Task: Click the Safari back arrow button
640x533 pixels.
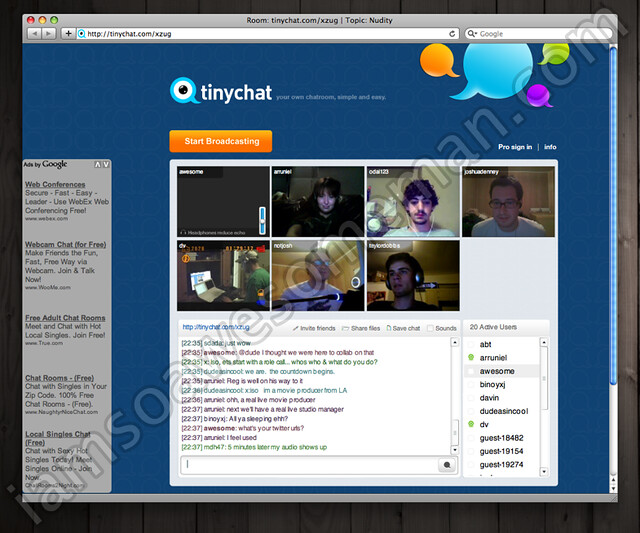Action: pyautogui.click(x=35, y=33)
